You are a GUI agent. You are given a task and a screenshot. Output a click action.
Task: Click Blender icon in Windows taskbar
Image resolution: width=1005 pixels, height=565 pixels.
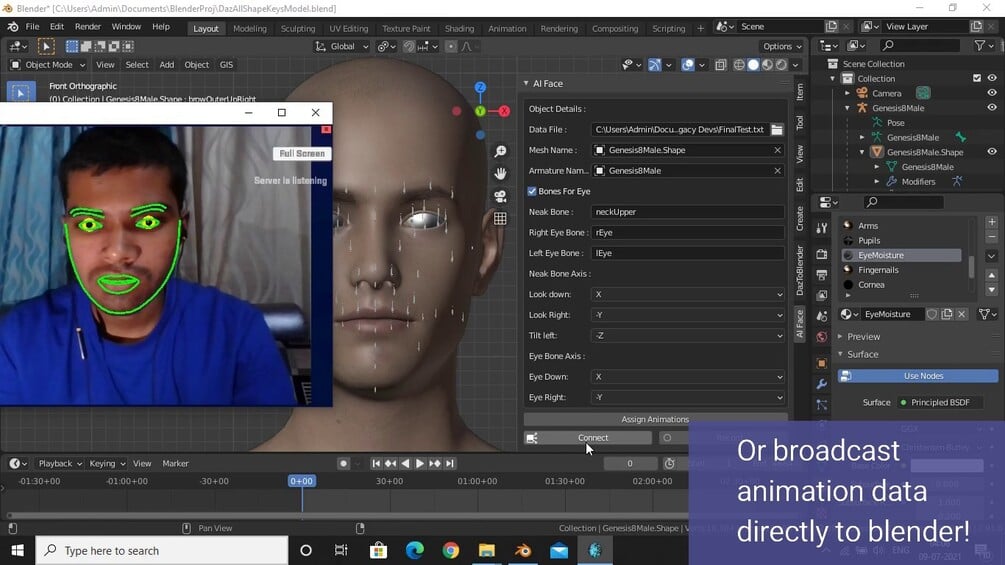click(x=522, y=550)
